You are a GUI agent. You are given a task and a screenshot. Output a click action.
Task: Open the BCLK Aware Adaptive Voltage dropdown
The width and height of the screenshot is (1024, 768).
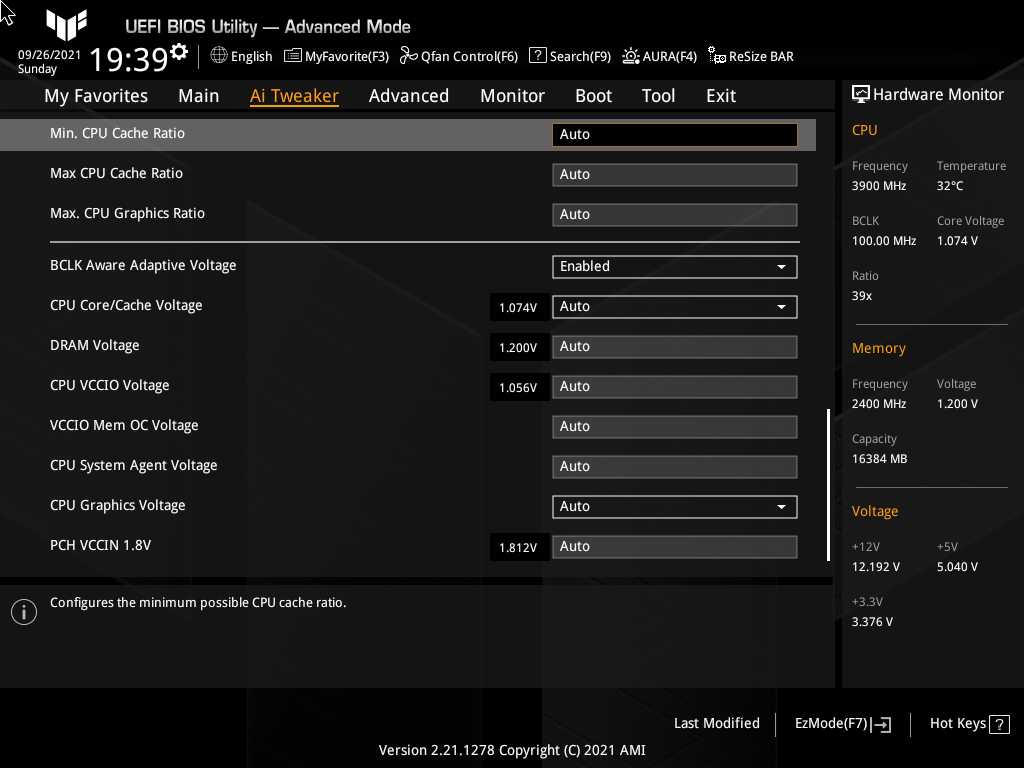coord(674,266)
